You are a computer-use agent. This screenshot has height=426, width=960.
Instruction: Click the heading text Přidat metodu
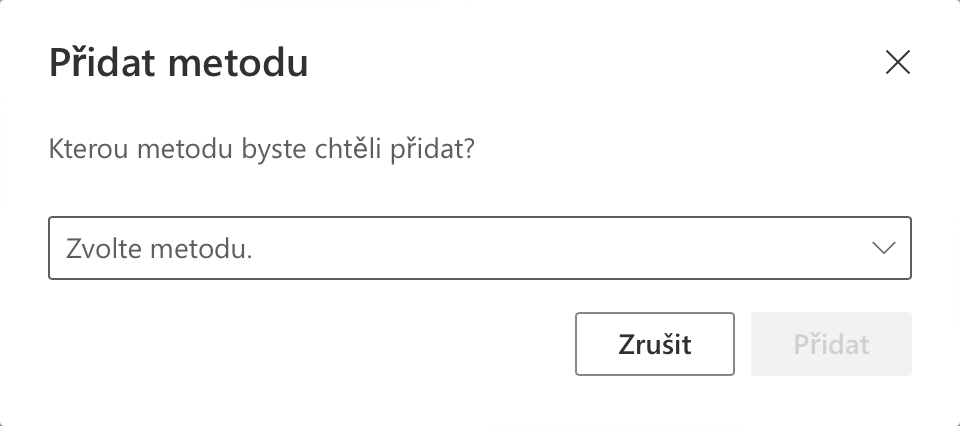[x=178, y=64]
